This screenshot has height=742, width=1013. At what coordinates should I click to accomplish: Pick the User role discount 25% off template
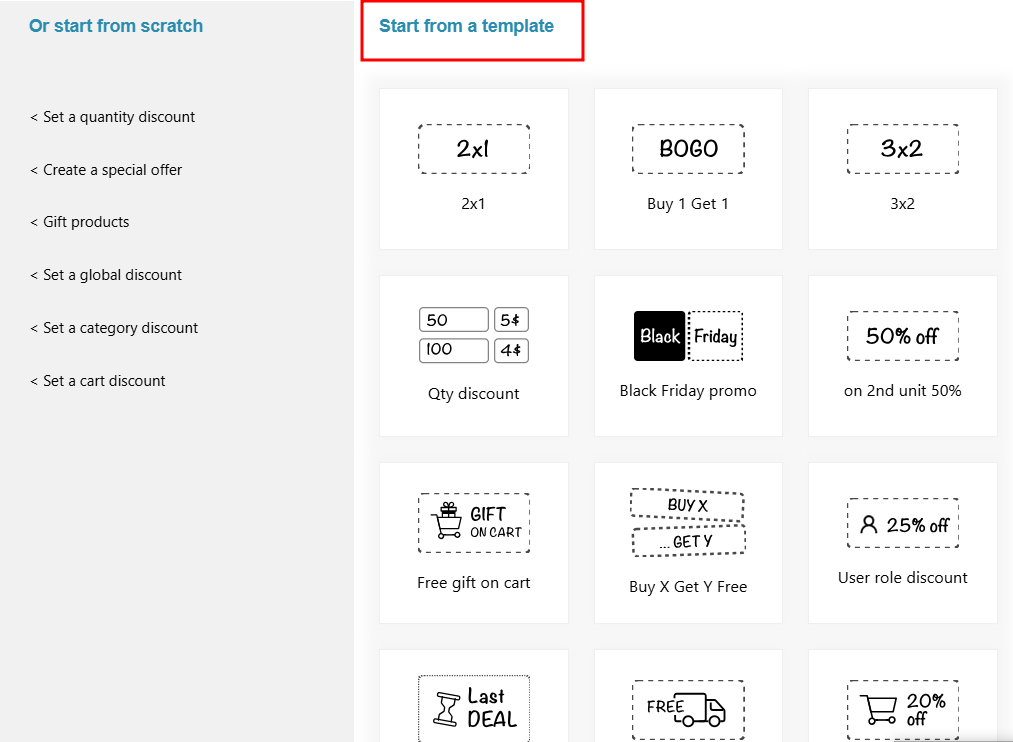(902, 523)
